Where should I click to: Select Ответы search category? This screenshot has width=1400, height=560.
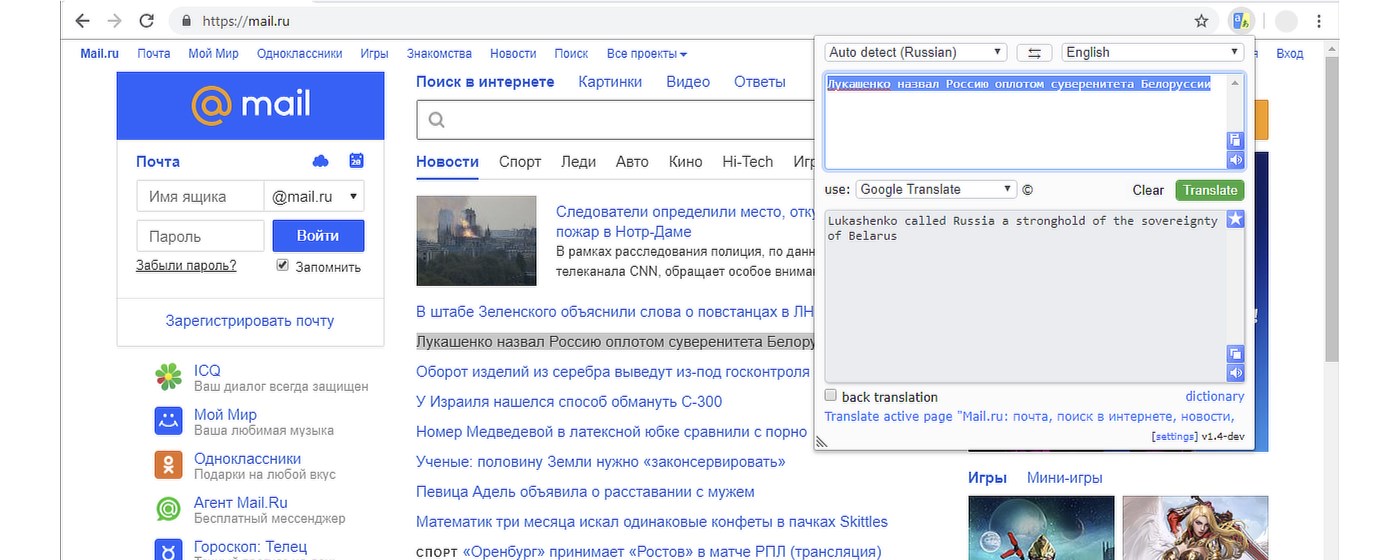click(760, 82)
